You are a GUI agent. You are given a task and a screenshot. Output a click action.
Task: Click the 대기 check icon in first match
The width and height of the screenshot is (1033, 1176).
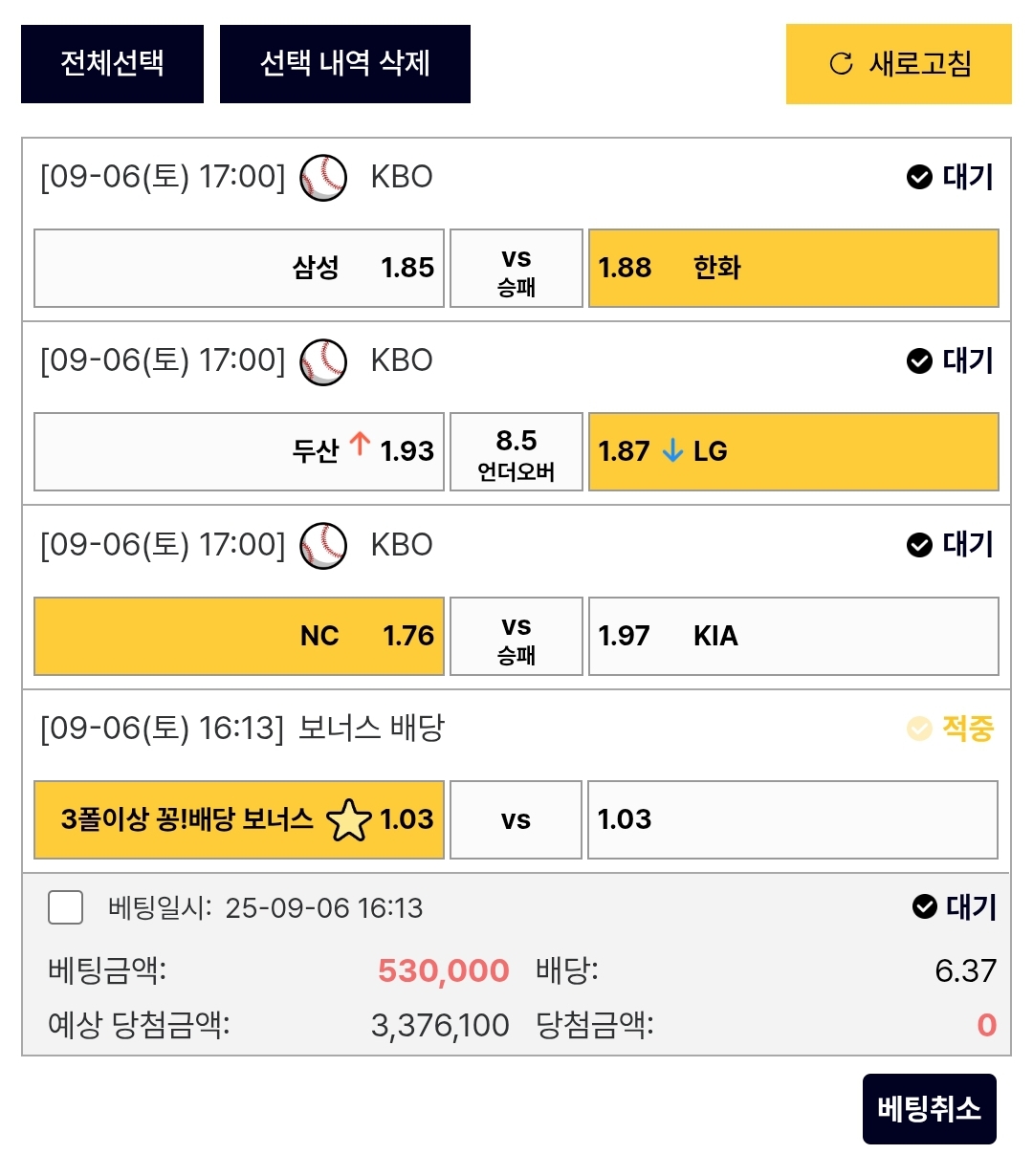[919, 177]
